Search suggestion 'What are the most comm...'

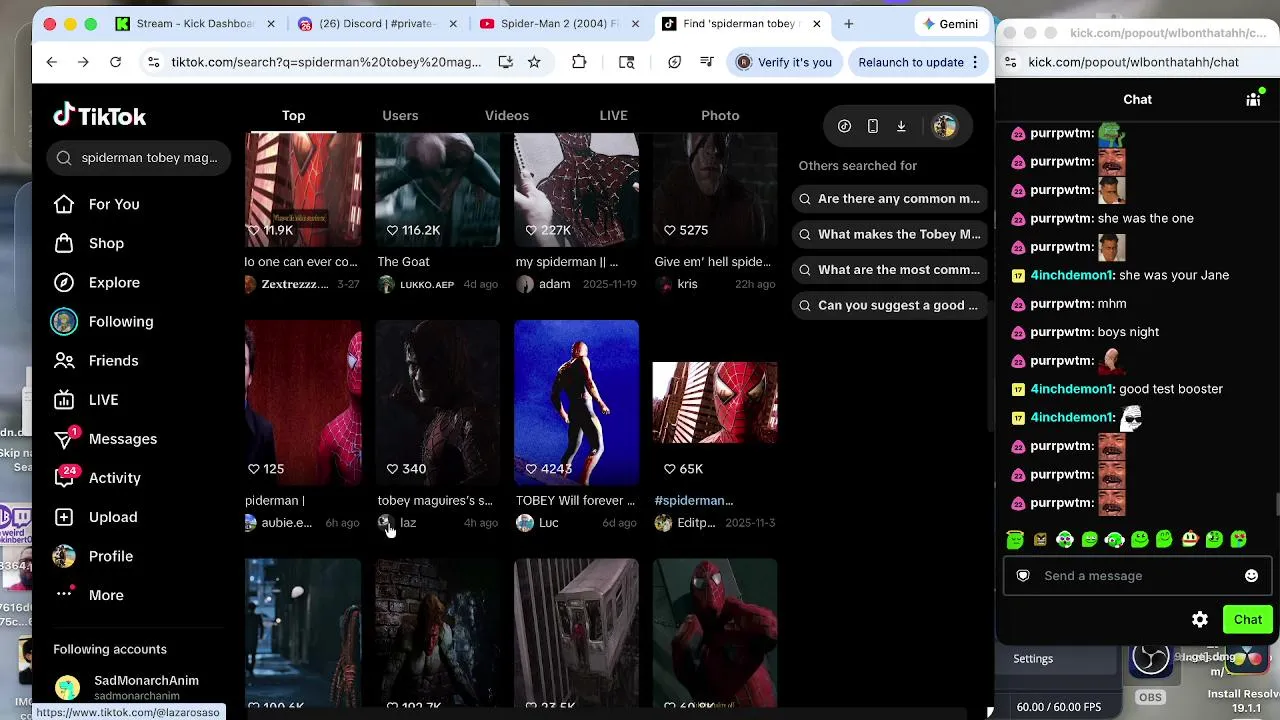(889, 269)
